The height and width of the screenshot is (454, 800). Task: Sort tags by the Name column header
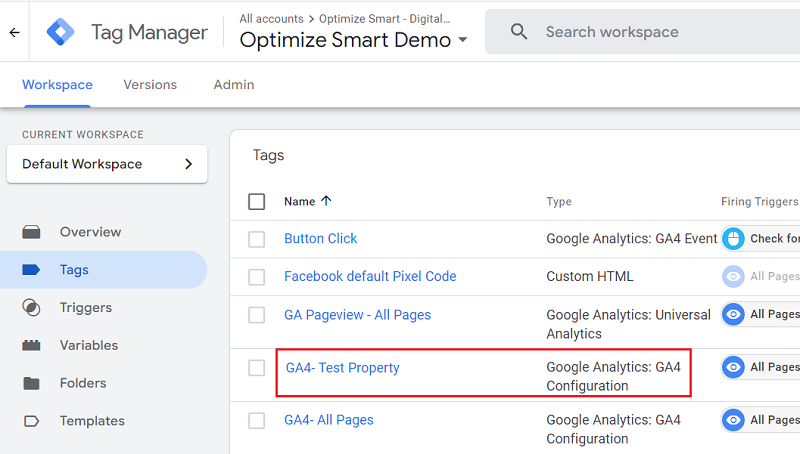[299, 201]
